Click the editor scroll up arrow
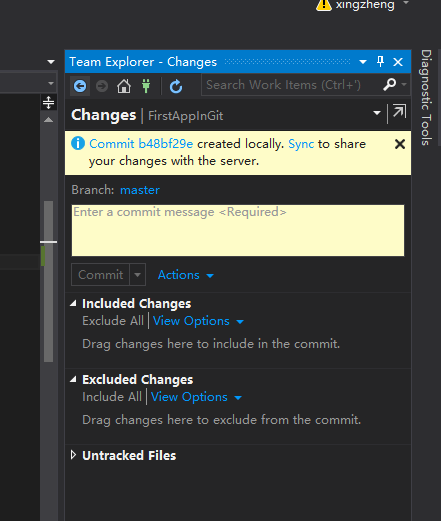441x521 pixels. (x=48, y=120)
